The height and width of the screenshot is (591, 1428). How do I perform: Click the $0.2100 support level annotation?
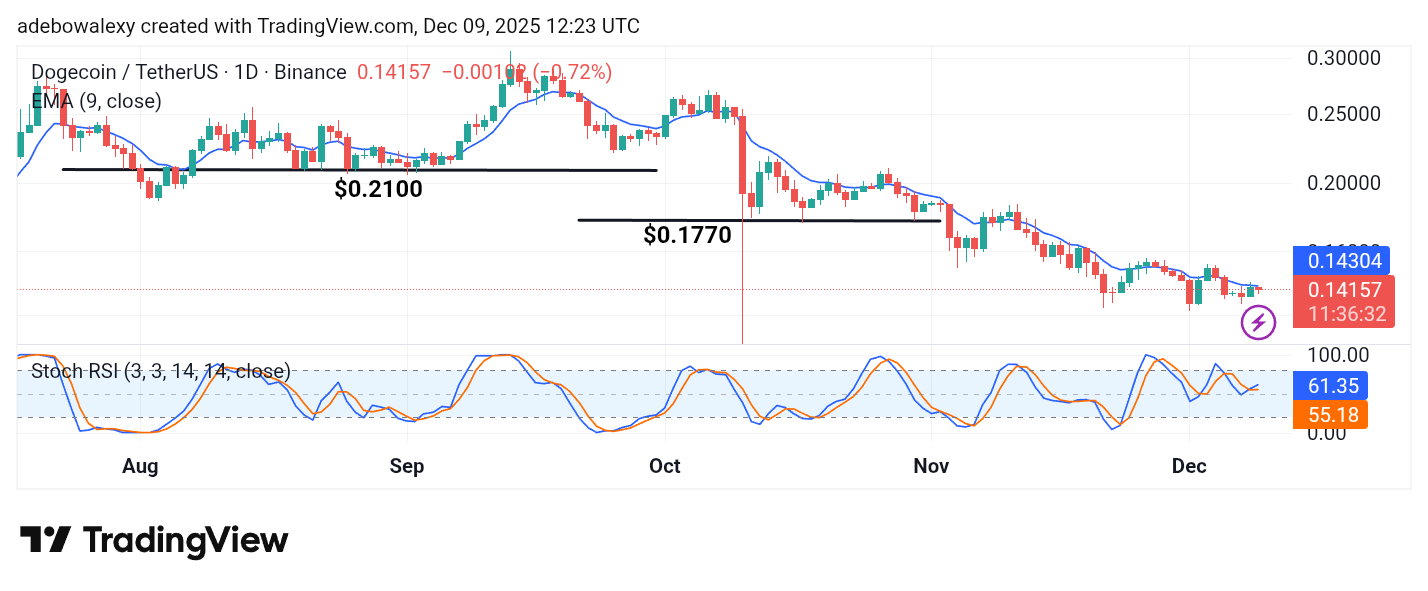378,188
